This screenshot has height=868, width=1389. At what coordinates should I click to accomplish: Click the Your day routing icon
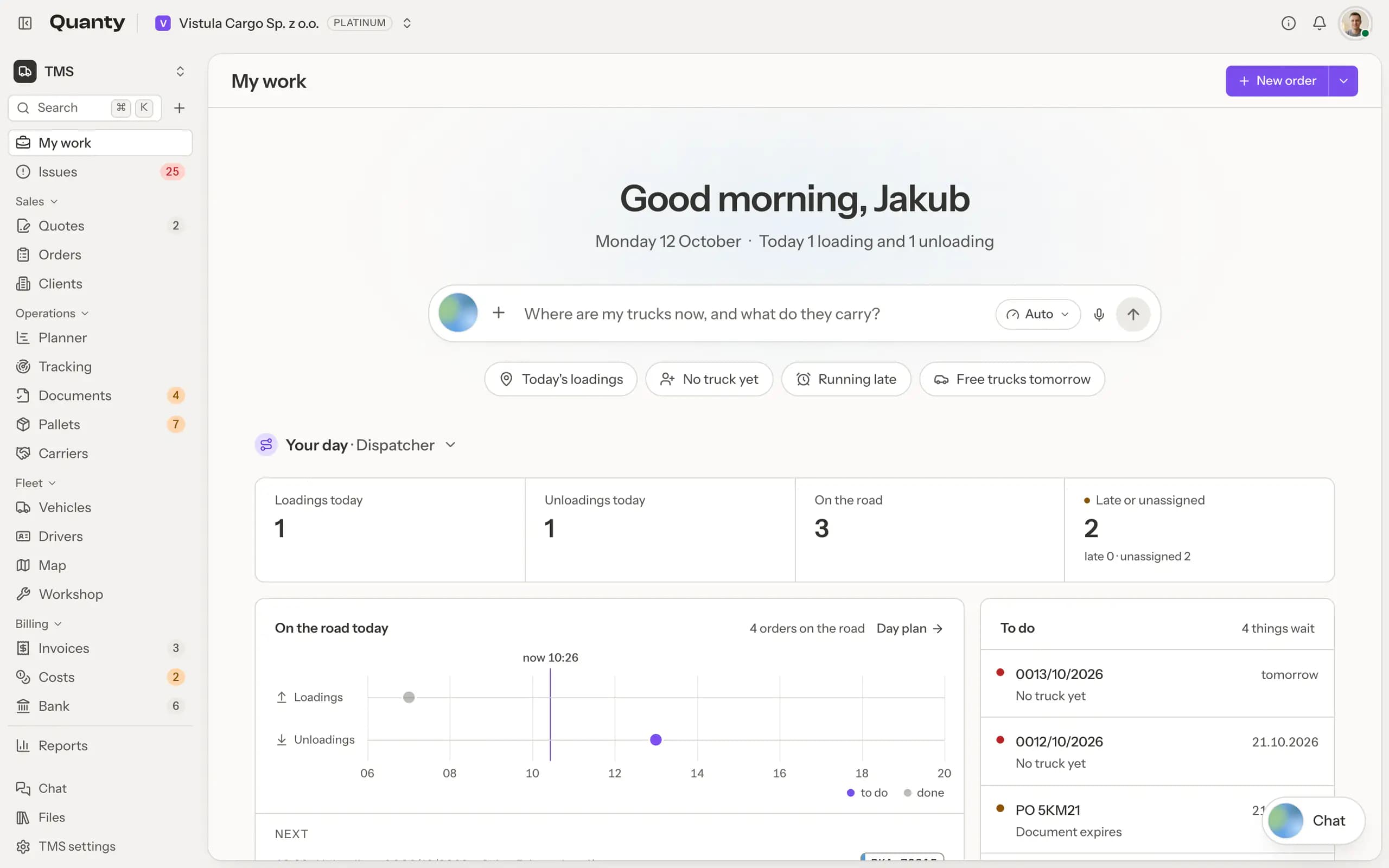coord(266,445)
